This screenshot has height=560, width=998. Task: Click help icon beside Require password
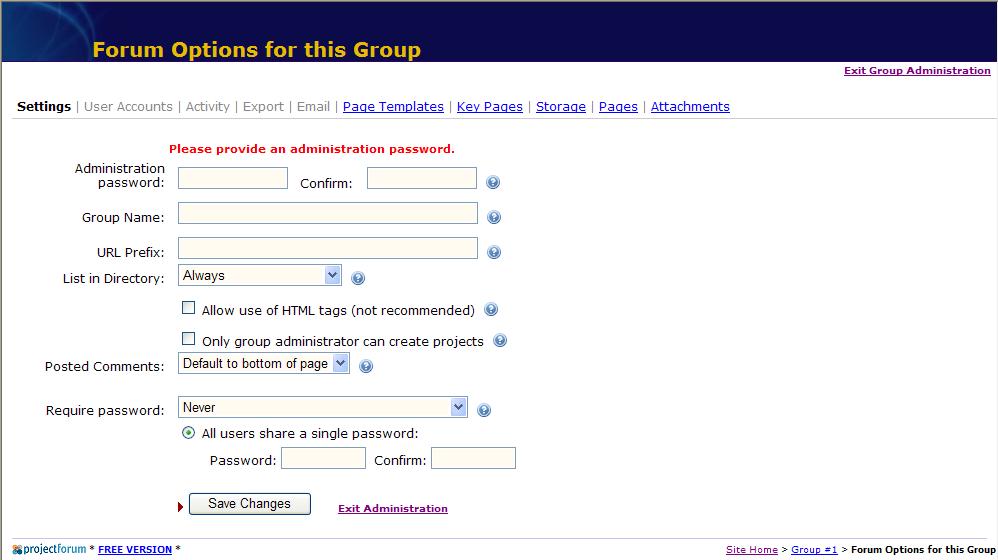pyautogui.click(x=484, y=410)
